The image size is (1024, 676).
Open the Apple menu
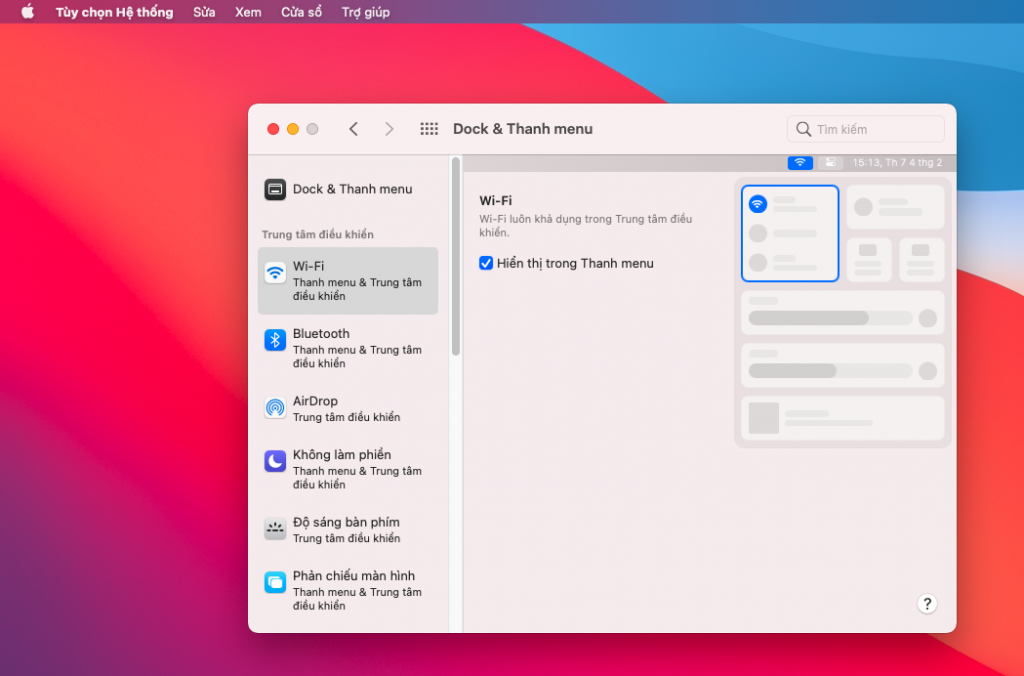pos(27,12)
